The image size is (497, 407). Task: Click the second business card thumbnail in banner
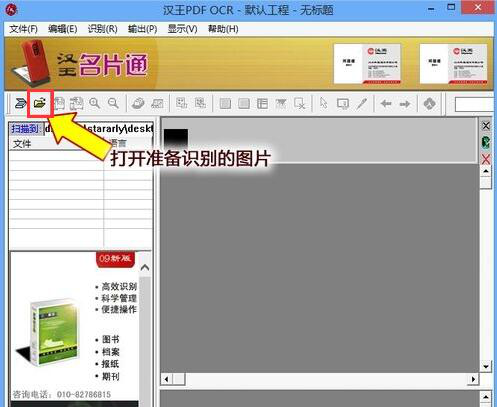453,64
